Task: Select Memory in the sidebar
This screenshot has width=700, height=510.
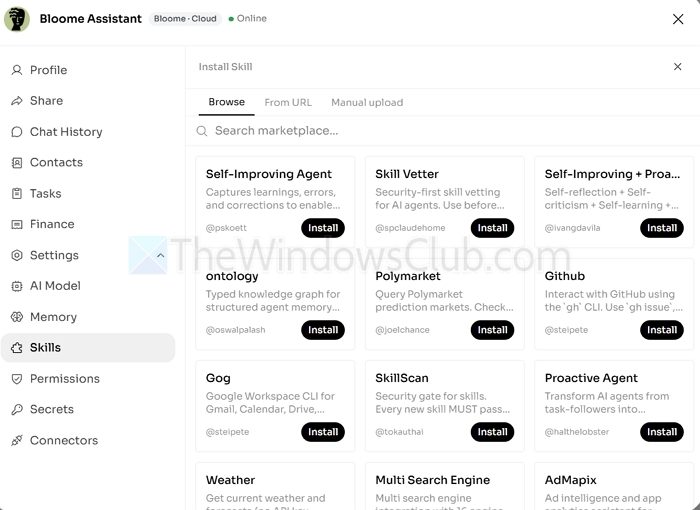Action: 88,317
